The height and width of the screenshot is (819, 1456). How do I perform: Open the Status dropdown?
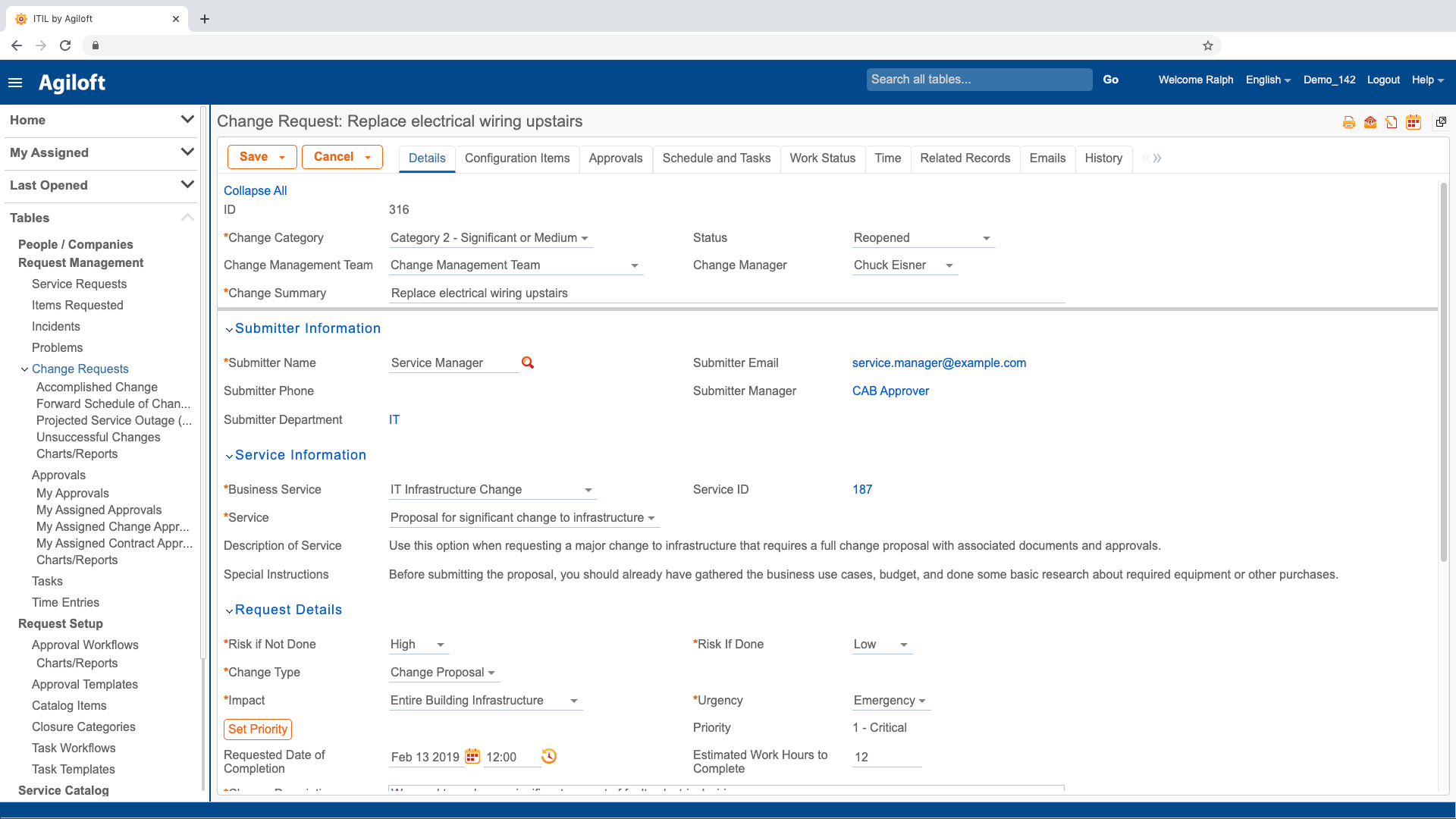923,238
